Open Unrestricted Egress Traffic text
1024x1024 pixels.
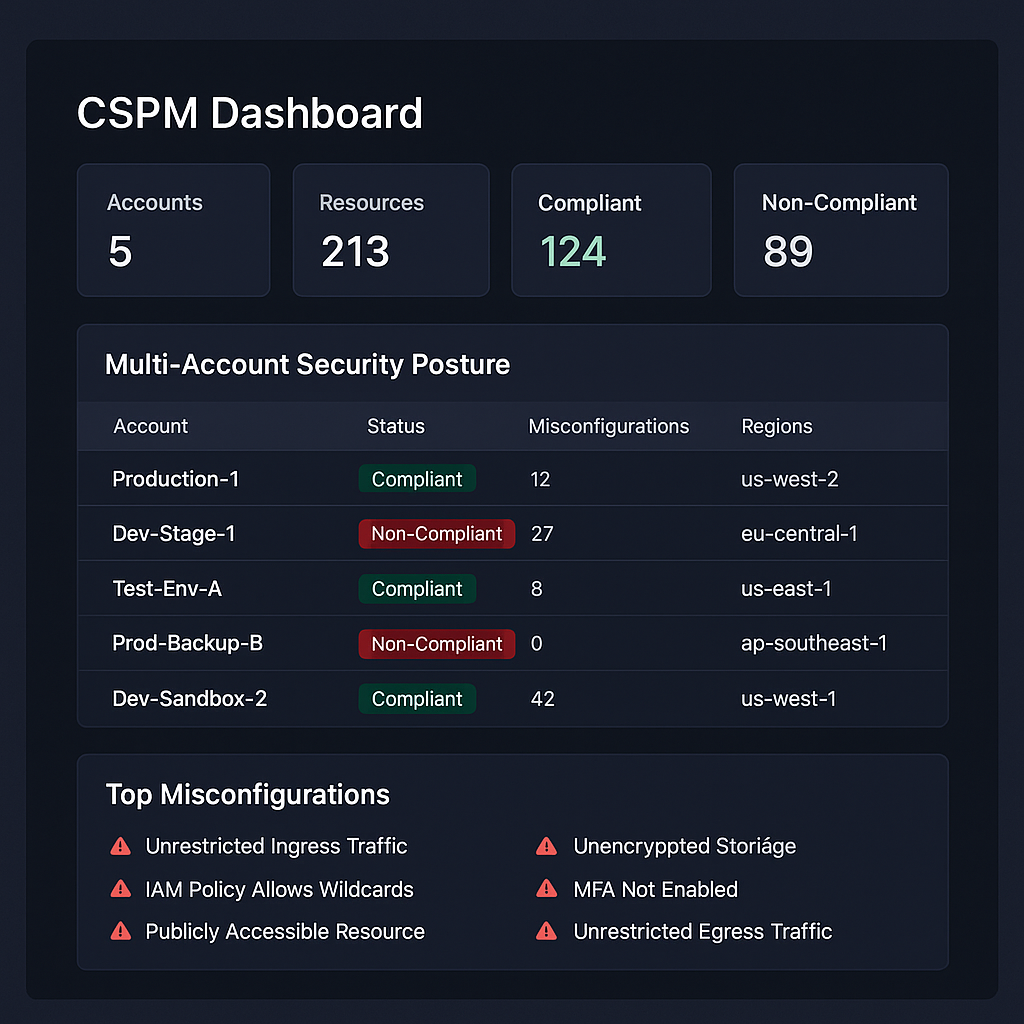tap(703, 931)
